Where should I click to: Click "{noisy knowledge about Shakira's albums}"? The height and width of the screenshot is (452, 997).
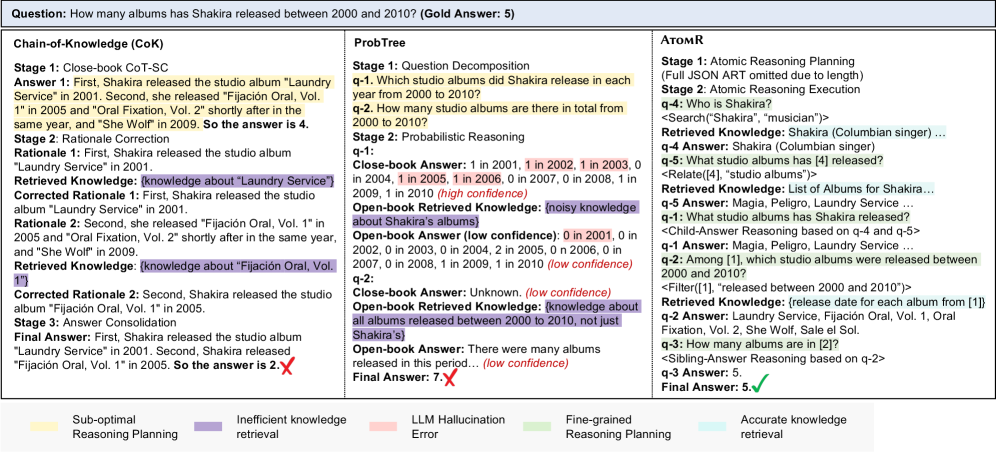[497, 214]
